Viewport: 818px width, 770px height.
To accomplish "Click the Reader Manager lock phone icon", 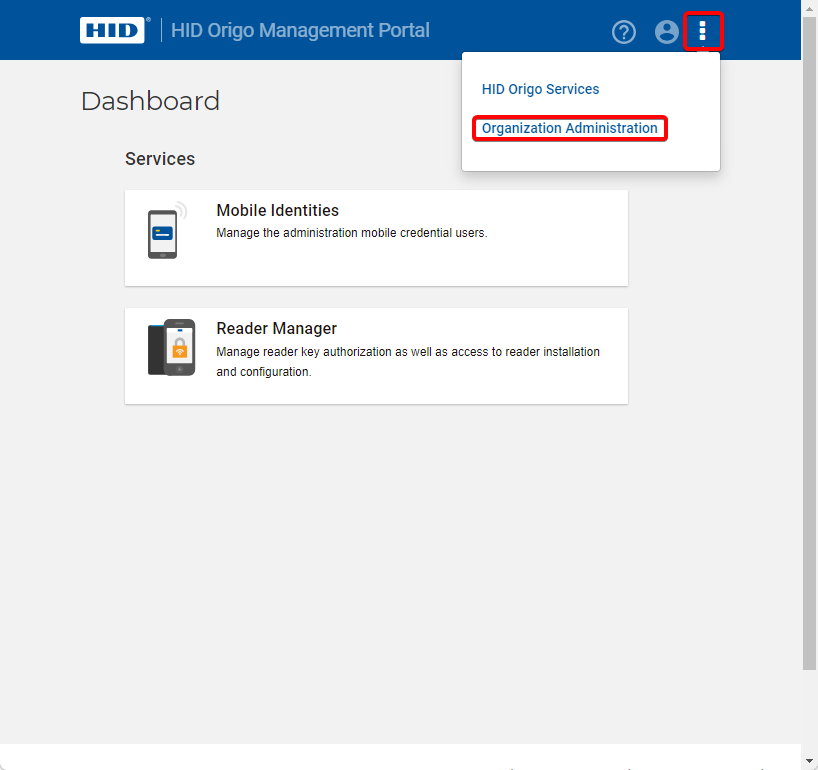I will point(172,347).
